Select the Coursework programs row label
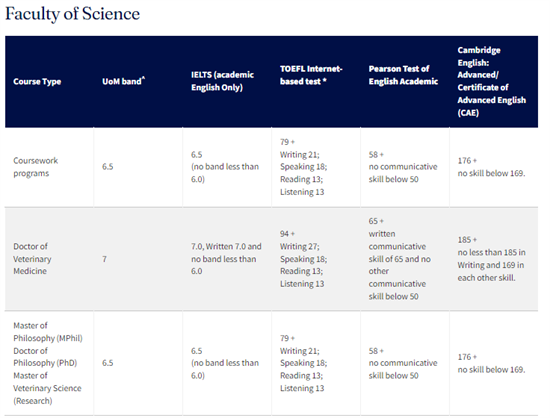The width and height of the screenshot is (550, 418). [x=35, y=167]
